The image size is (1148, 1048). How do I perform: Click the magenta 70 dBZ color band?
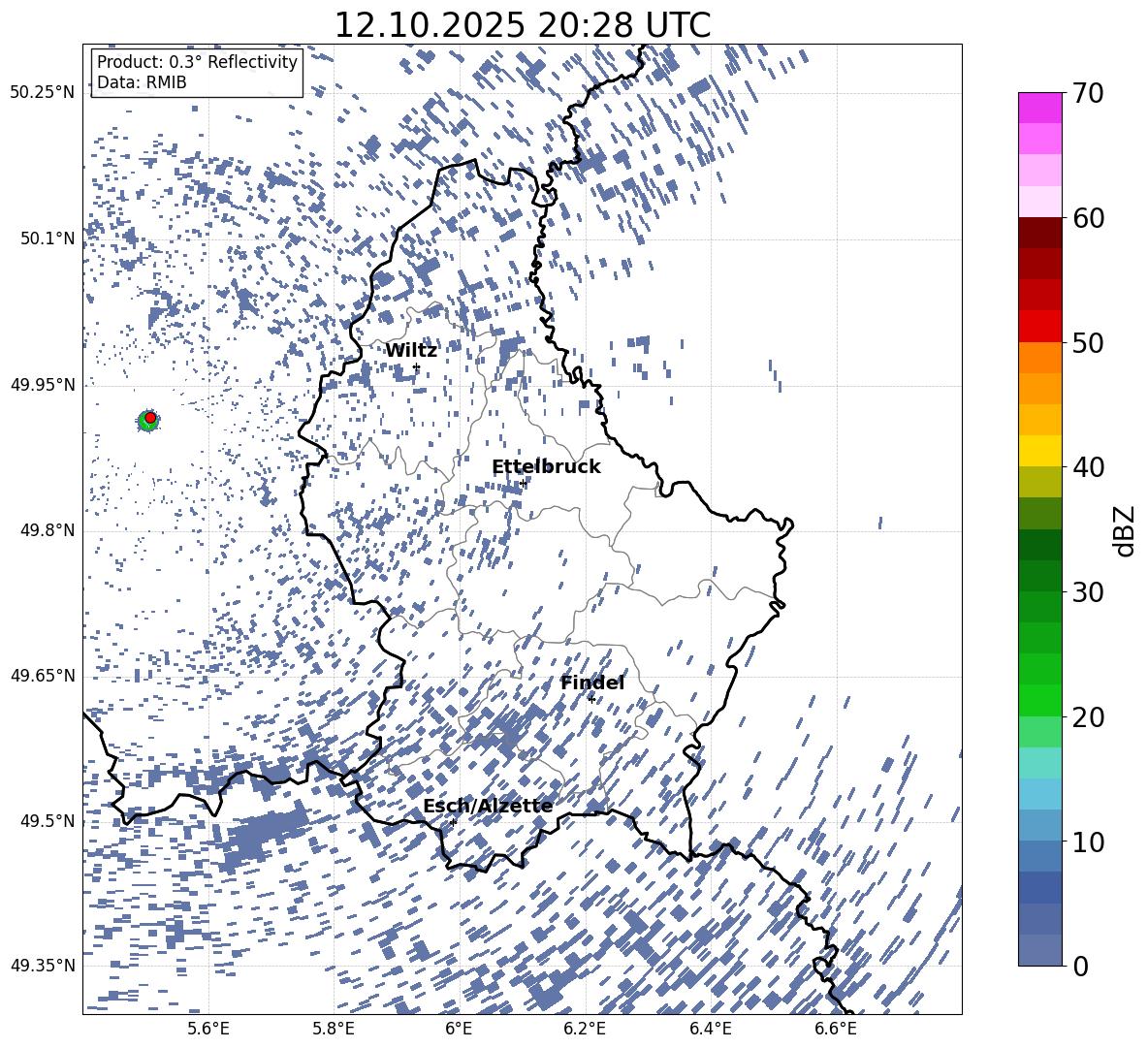pyautogui.click(x=1039, y=108)
